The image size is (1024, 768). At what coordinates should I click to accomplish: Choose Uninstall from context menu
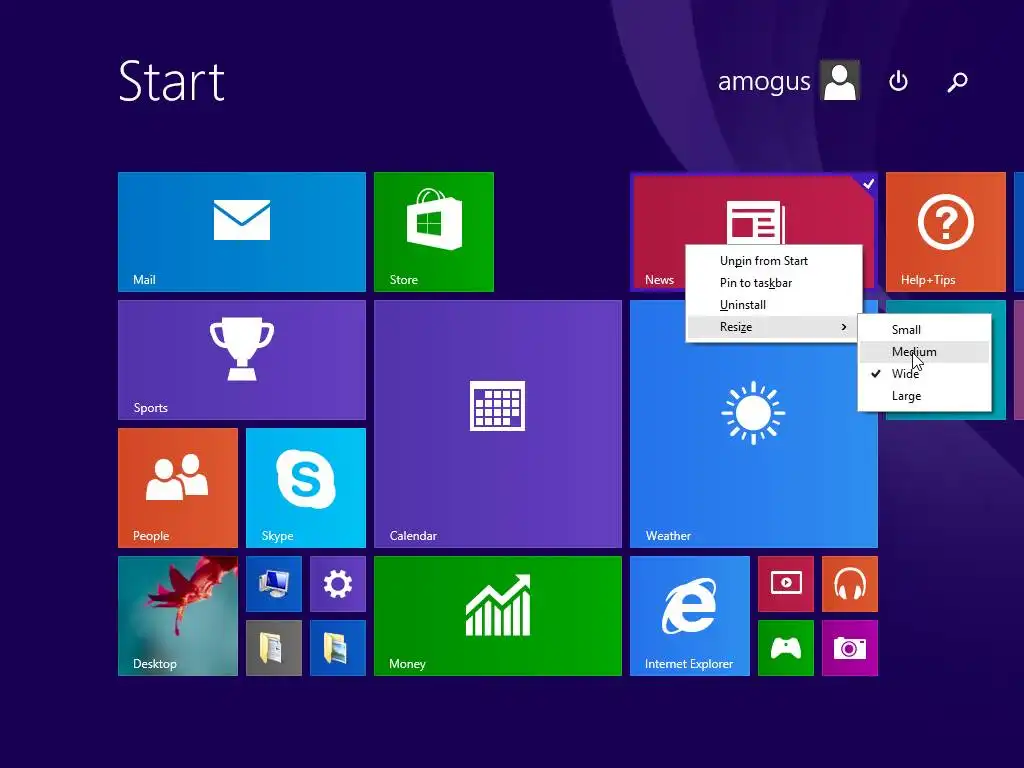(774, 305)
